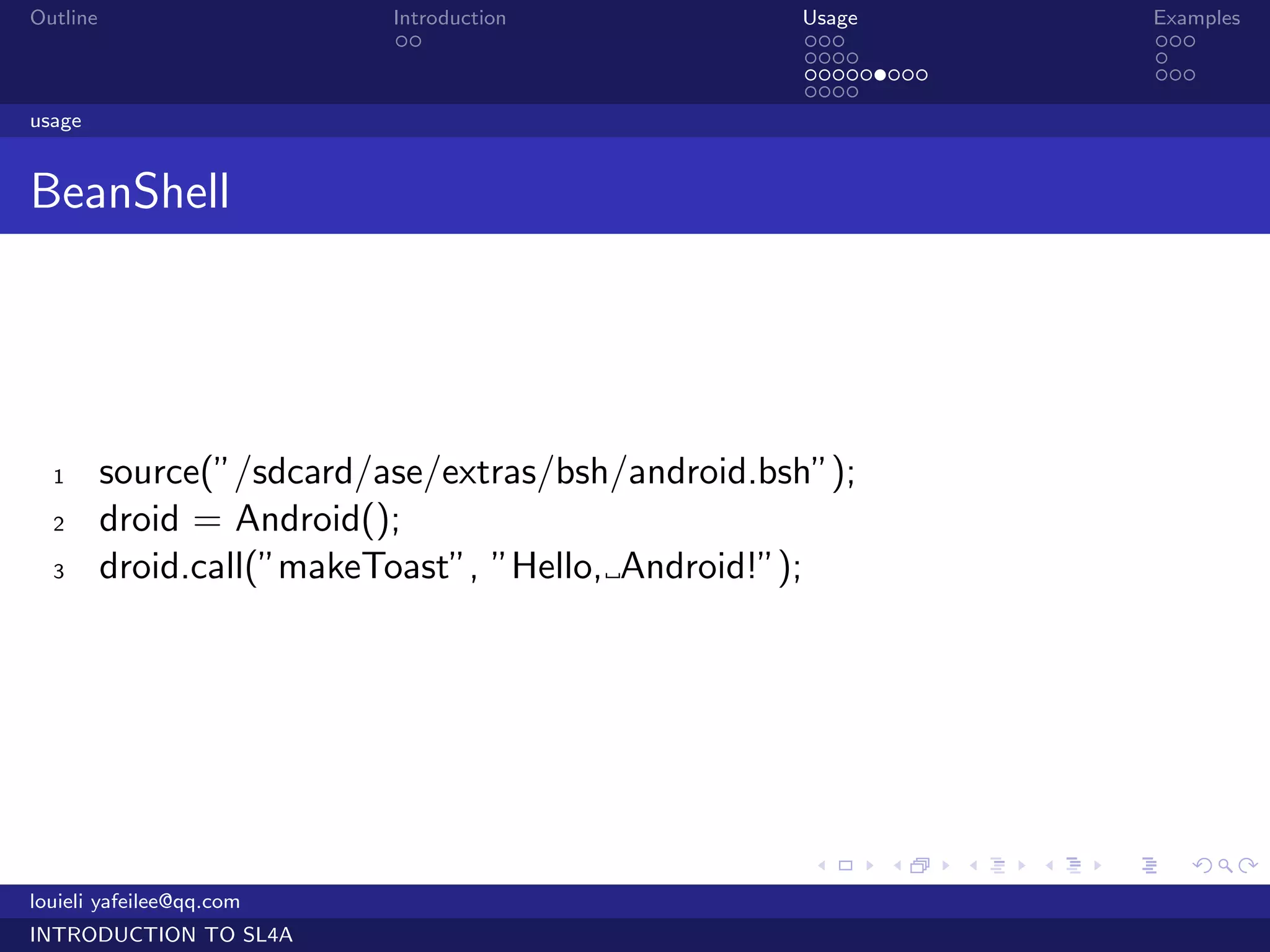Select first dot in Examples' top row
This screenshot has width=1270, height=952.
coord(1161,42)
